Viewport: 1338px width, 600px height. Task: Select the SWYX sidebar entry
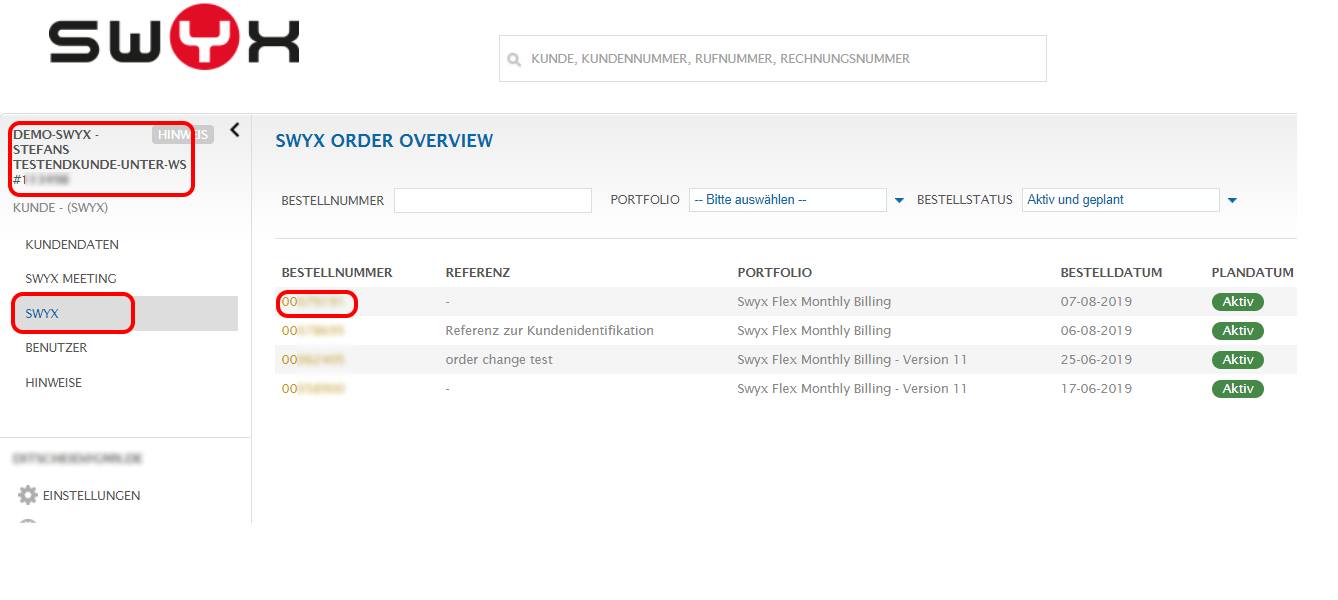click(42, 314)
